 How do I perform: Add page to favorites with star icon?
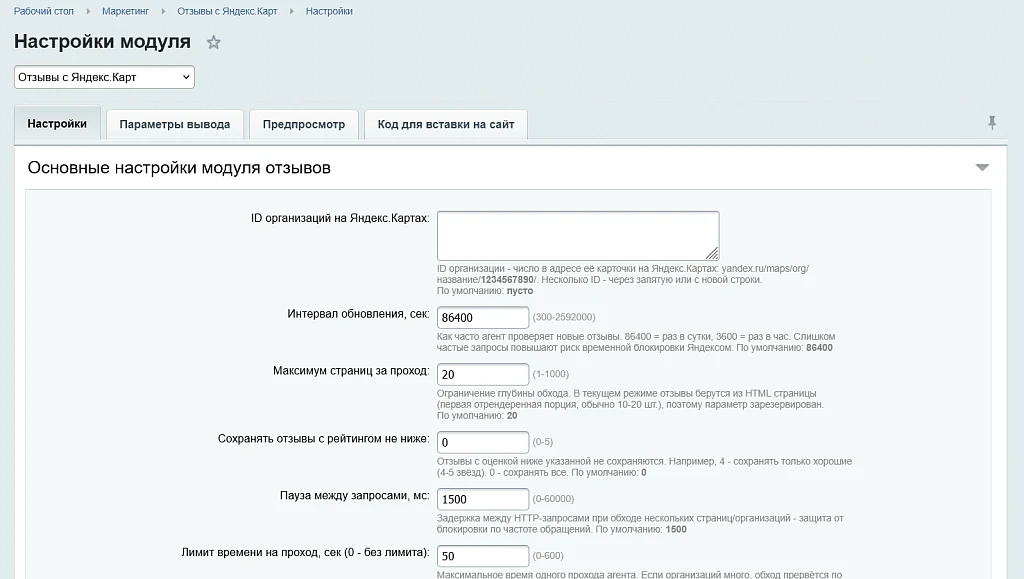214,42
